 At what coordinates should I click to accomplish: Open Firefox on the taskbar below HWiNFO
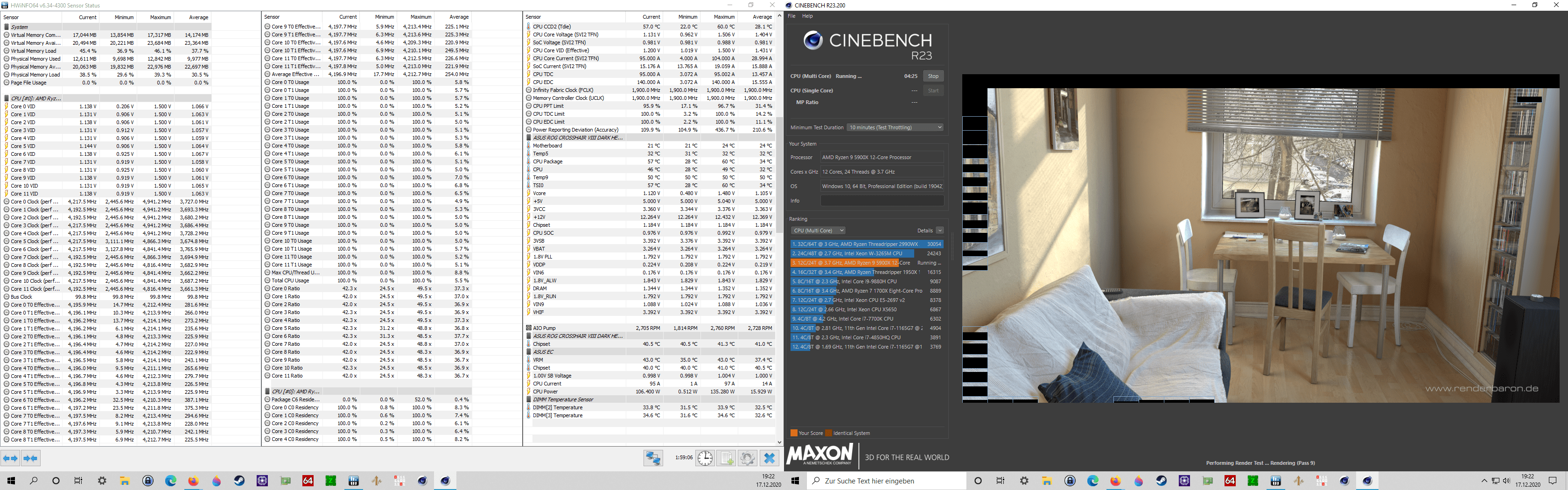[x=194, y=481]
